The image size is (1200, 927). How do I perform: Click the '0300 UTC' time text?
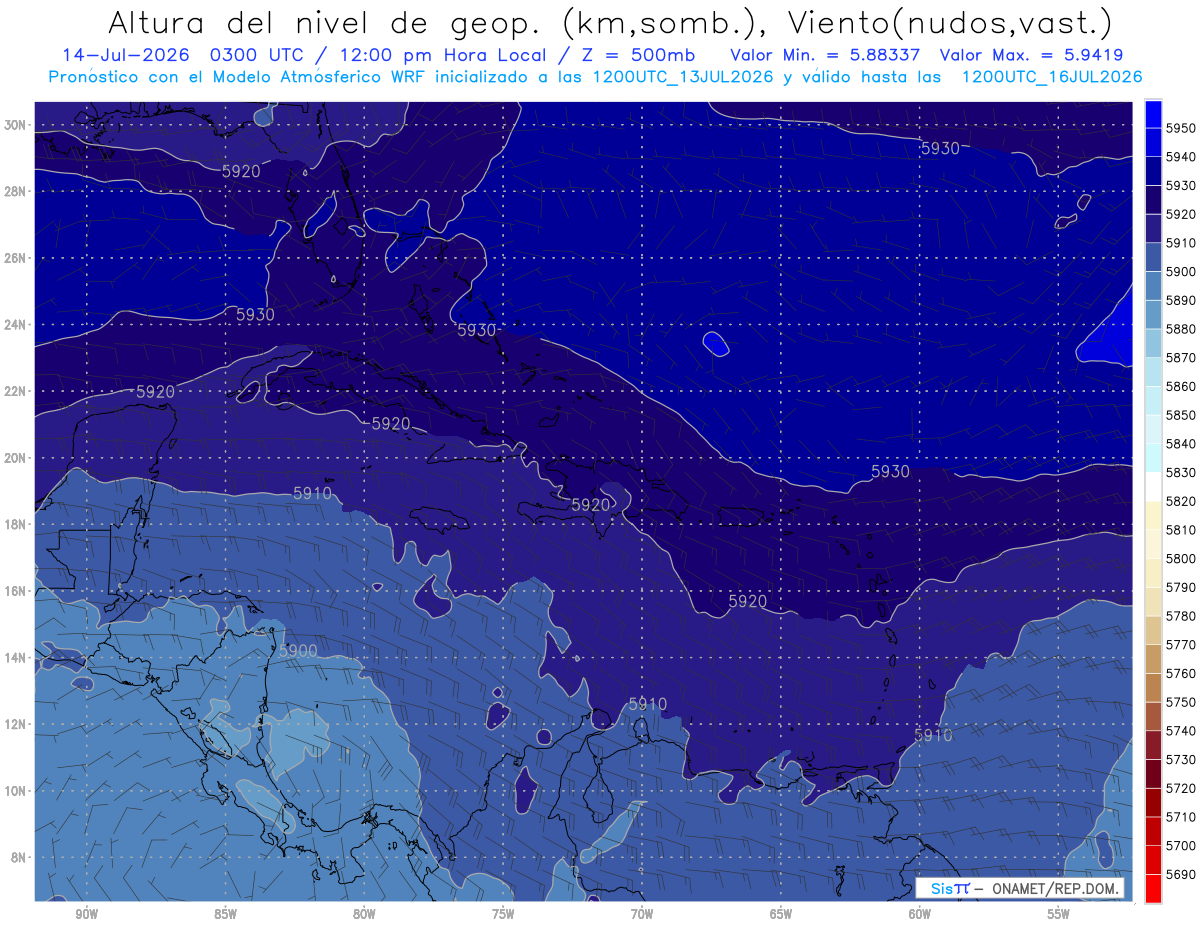click(x=258, y=54)
